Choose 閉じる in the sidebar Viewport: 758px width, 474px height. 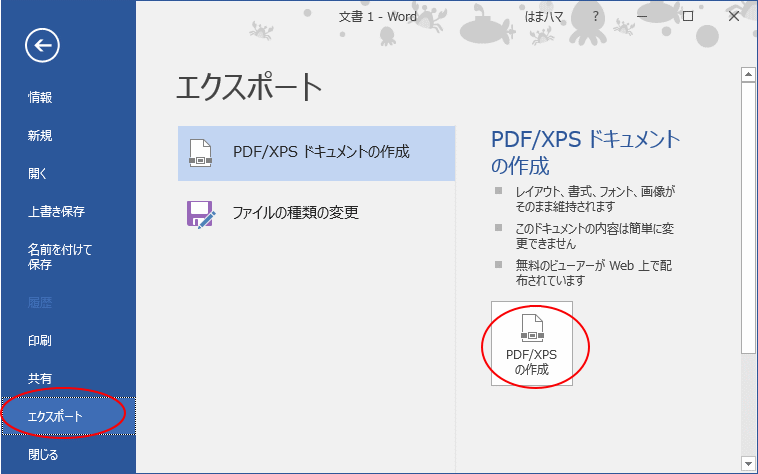click(43, 455)
